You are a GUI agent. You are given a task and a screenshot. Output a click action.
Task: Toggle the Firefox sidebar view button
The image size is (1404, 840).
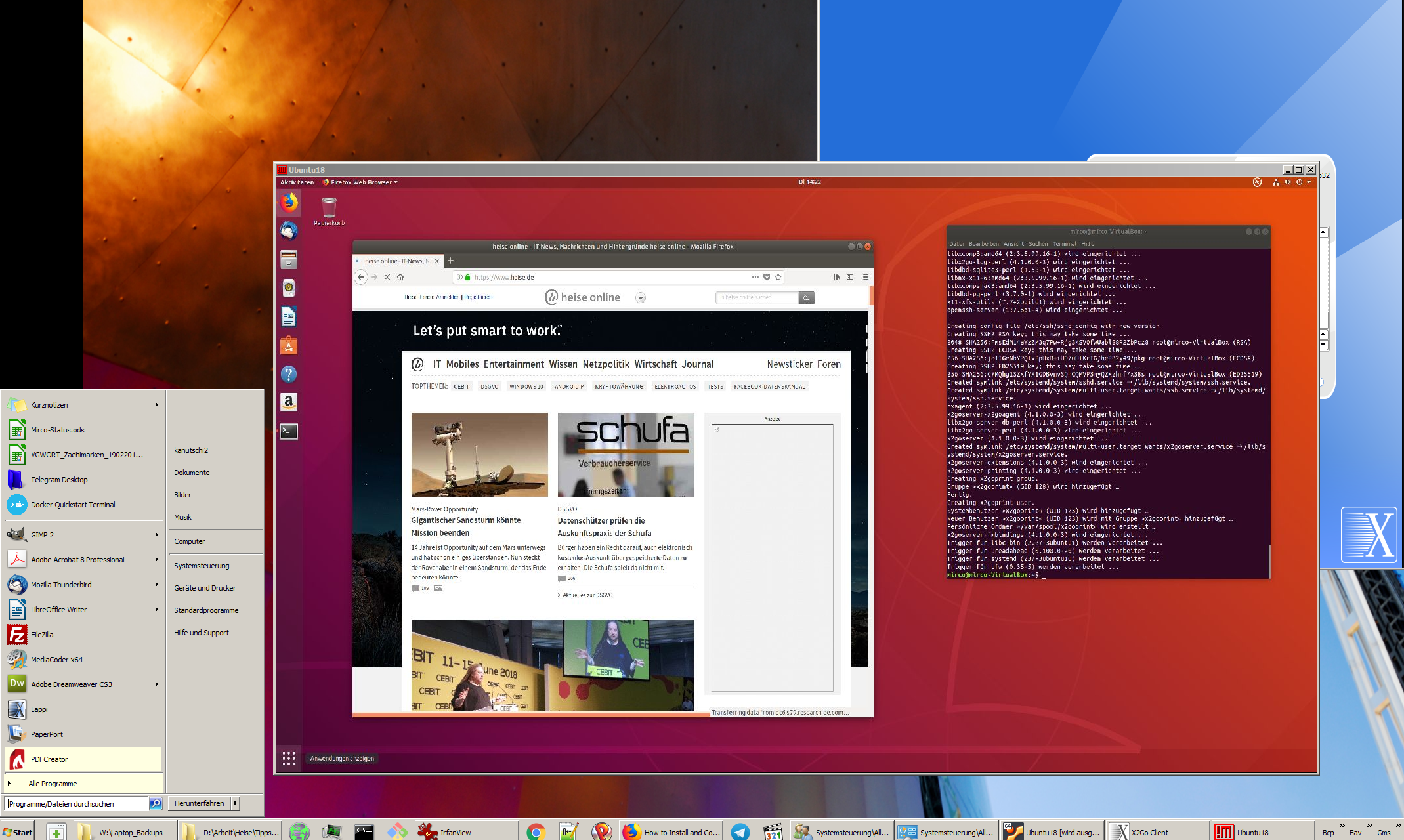click(x=850, y=277)
